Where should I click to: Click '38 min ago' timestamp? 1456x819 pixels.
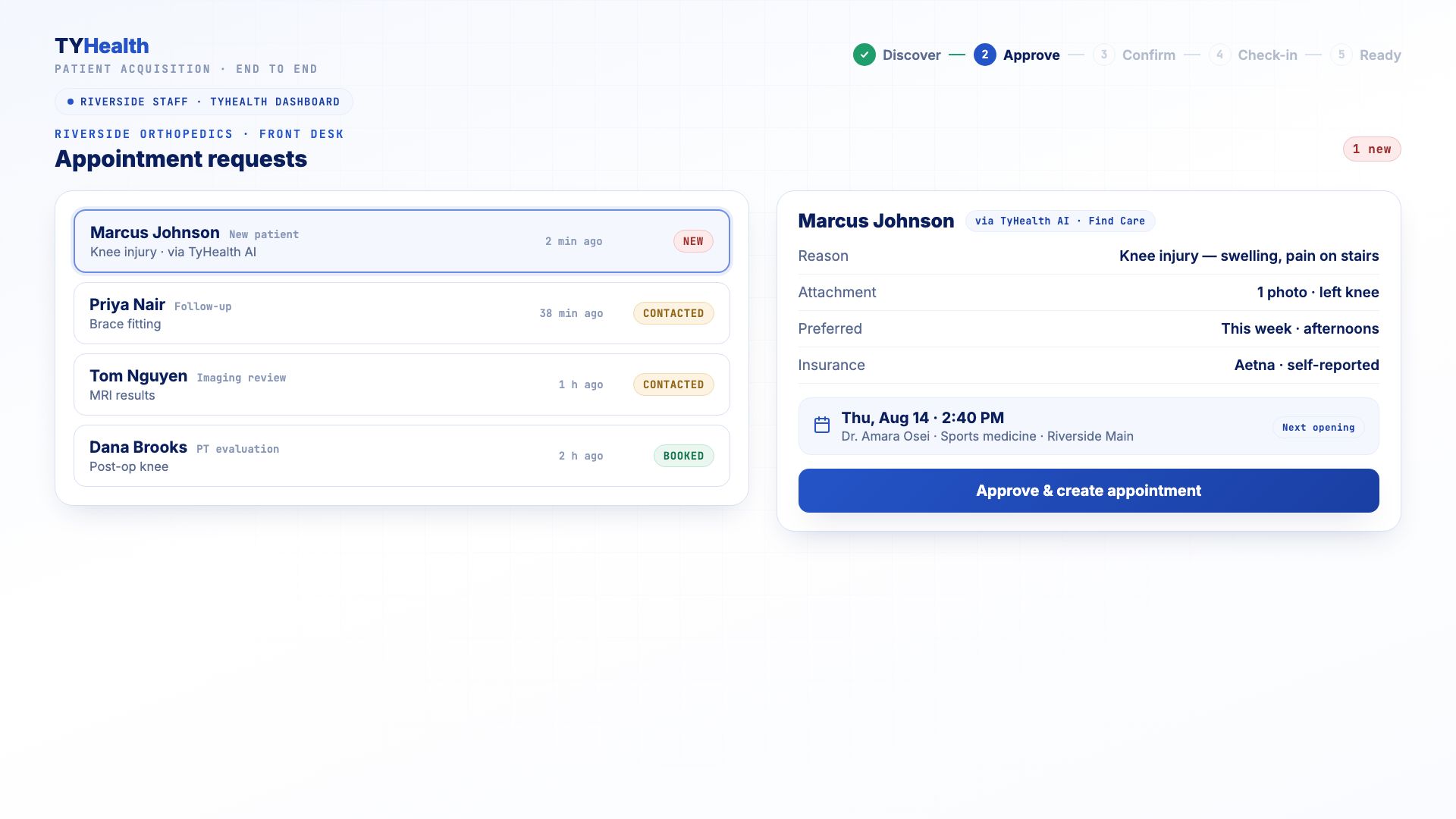pyautogui.click(x=571, y=313)
